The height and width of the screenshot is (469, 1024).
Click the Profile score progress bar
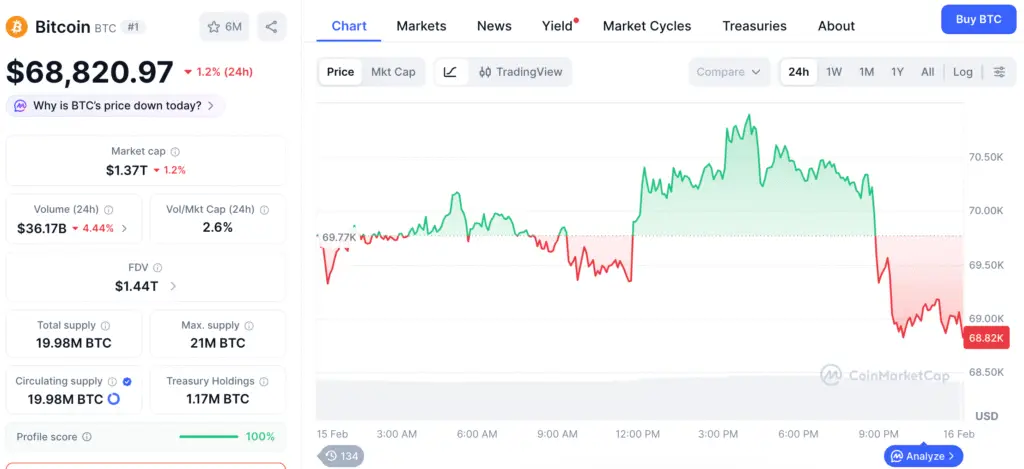tap(209, 437)
